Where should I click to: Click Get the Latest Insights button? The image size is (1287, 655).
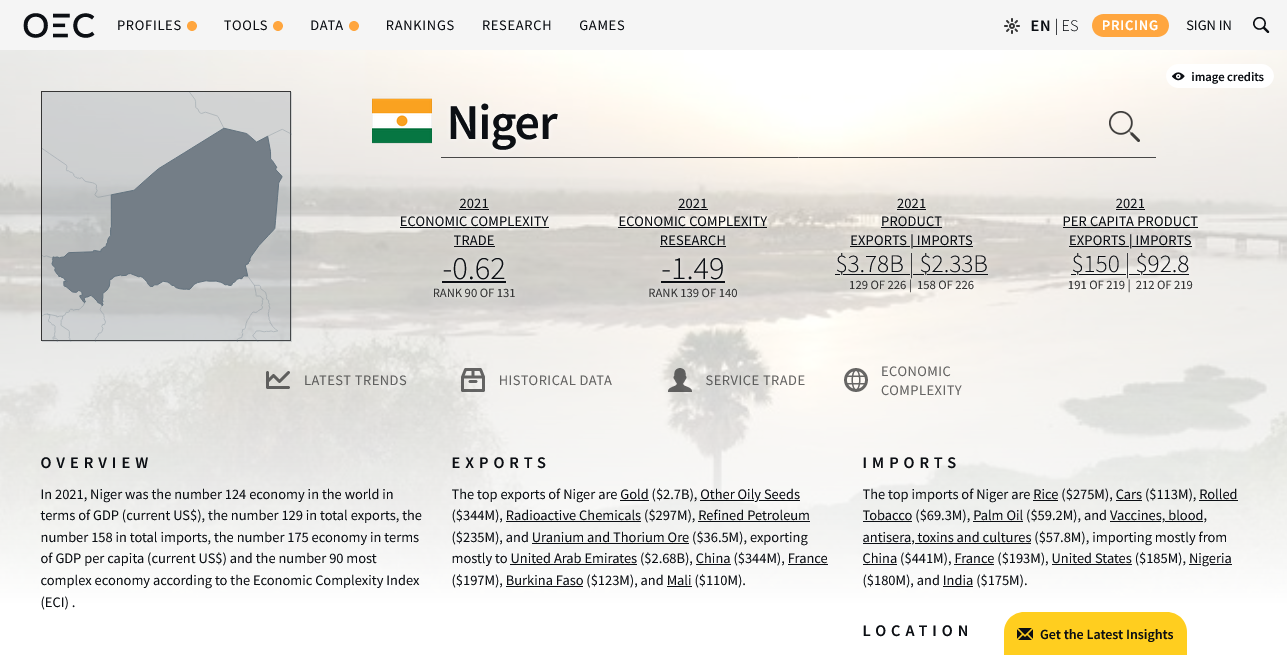(x=1095, y=634)
